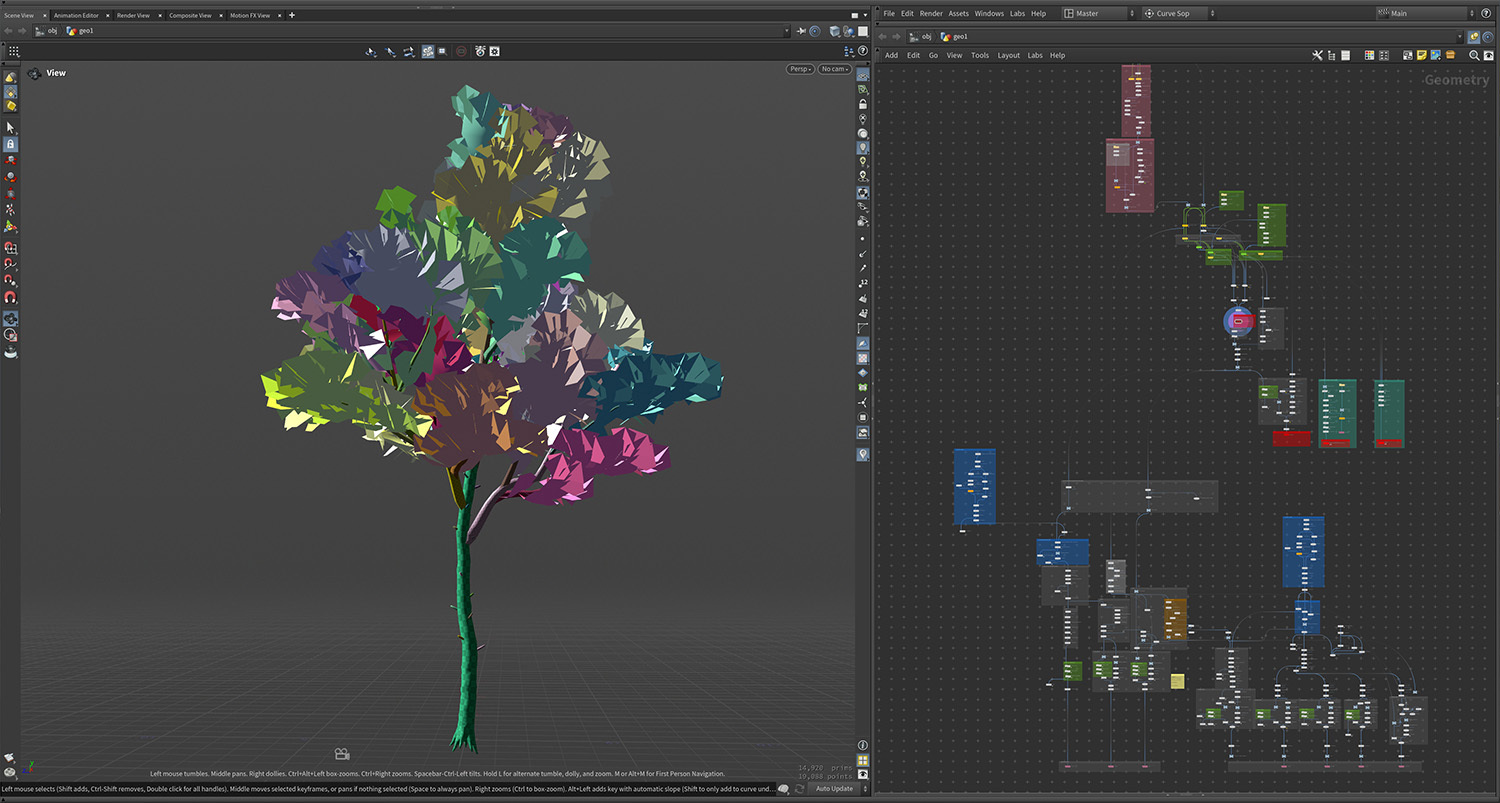
Task: Open the Persp viewport dropdown
Action: [x=800, y=69]
